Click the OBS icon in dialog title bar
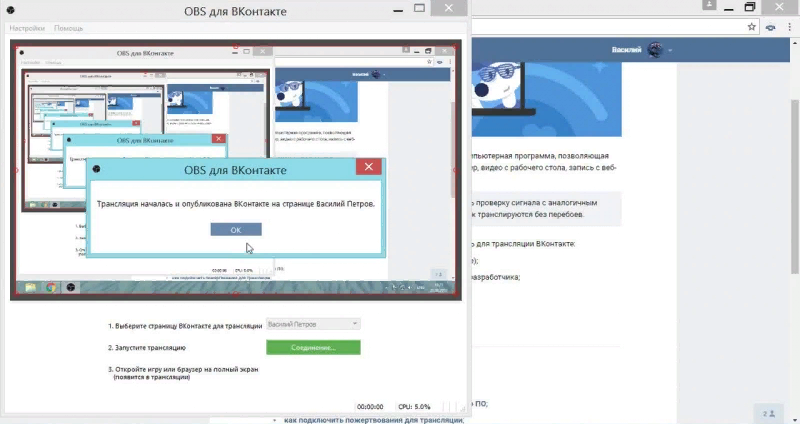800x424 pixels. click(x=96, y=169)
